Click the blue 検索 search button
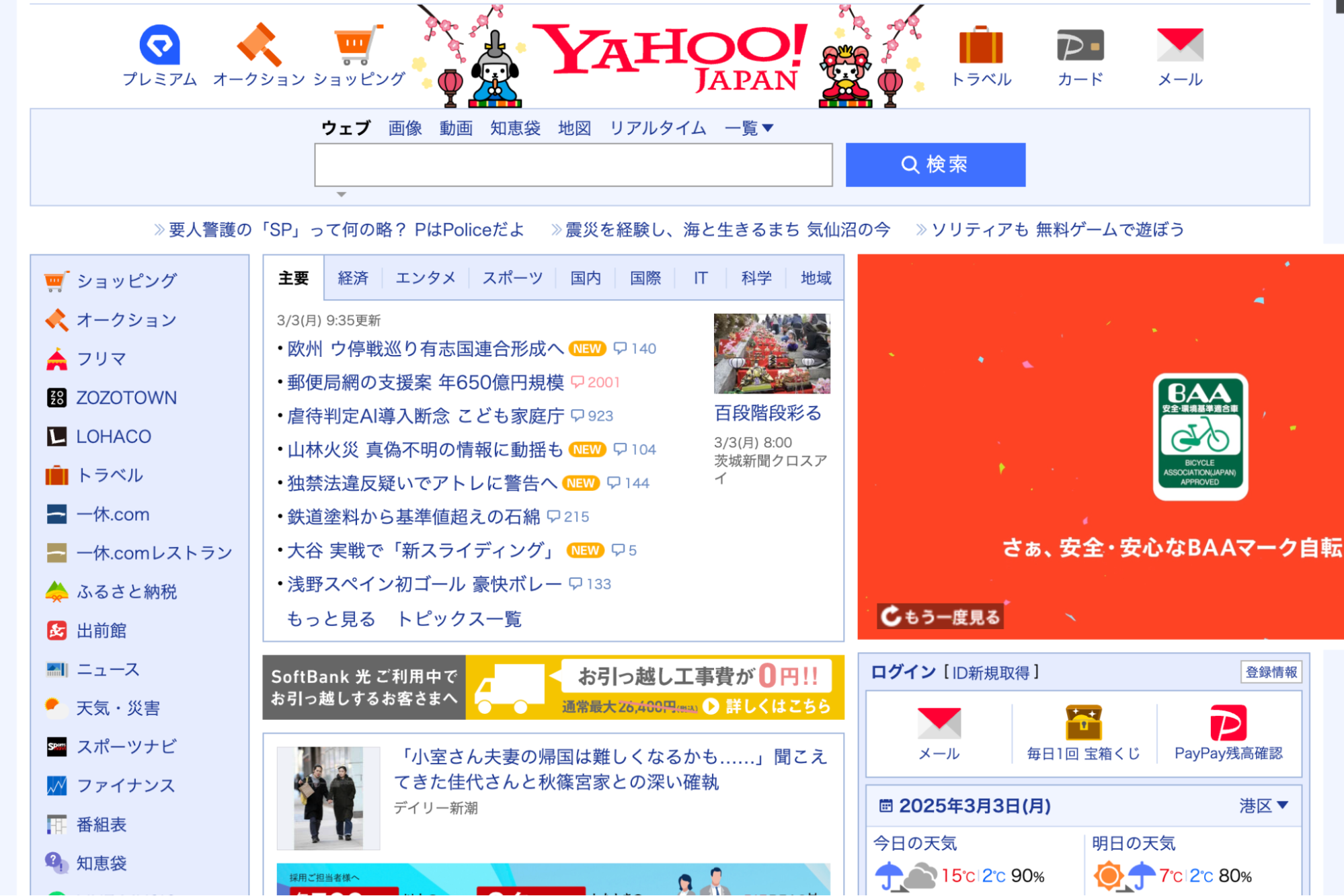The image size is (1344, 896). [x=935, y=165]
